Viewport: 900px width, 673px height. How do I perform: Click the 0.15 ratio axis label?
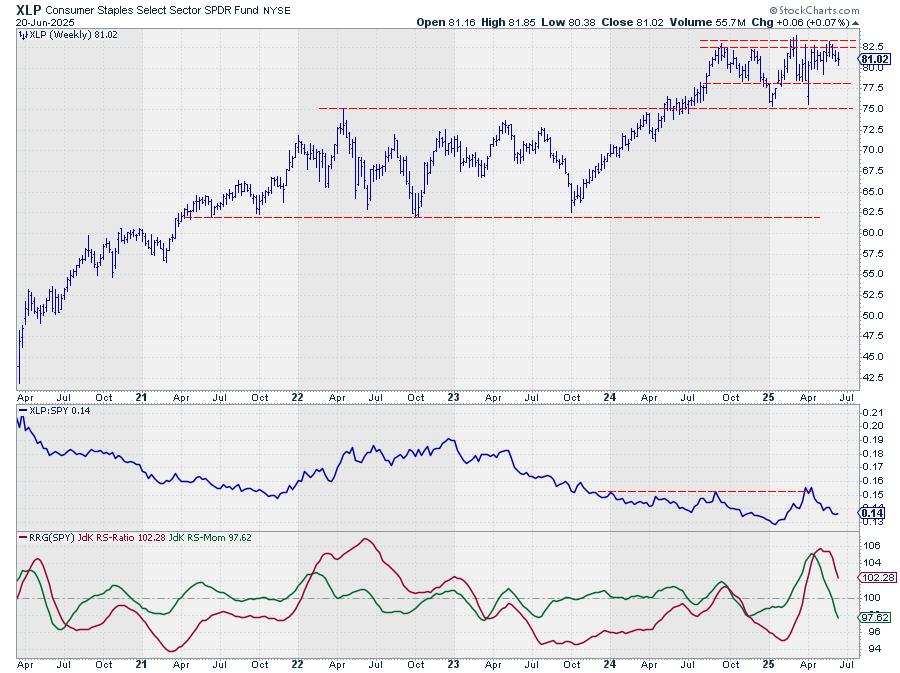(x=872, y=495)
